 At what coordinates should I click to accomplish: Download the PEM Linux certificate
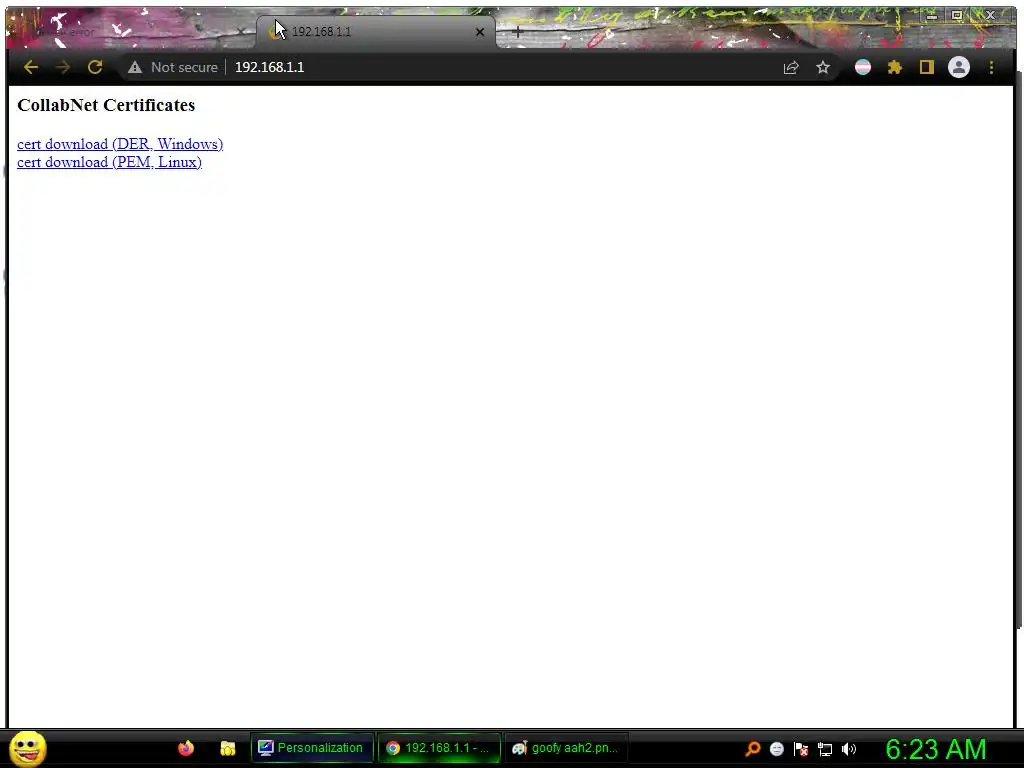(109, 162)
